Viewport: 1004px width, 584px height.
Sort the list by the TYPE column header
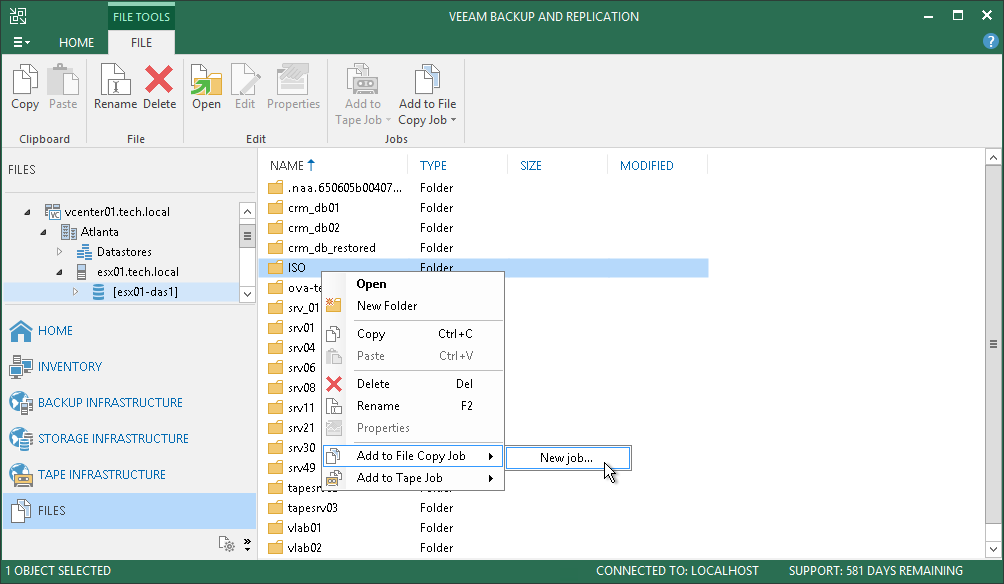(433, 166)
